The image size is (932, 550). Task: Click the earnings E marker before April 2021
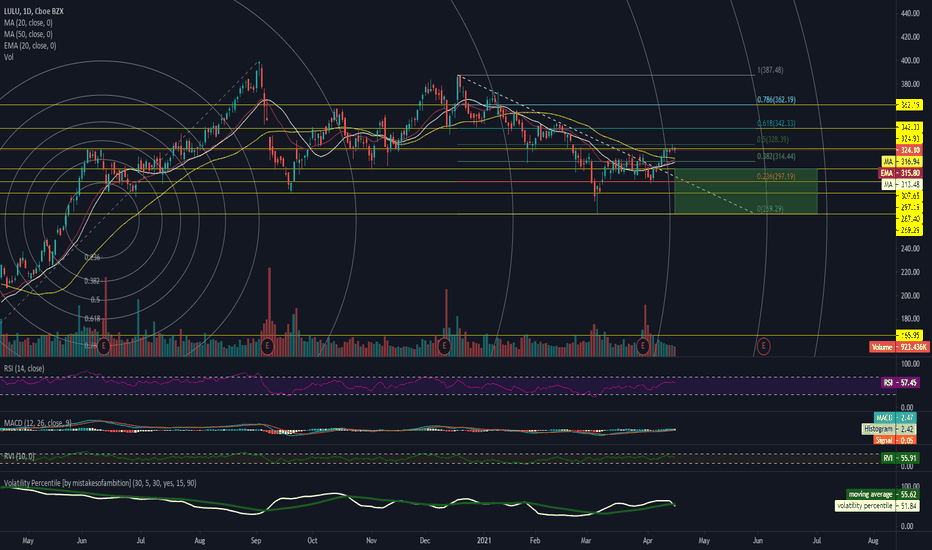coord(643,345)
